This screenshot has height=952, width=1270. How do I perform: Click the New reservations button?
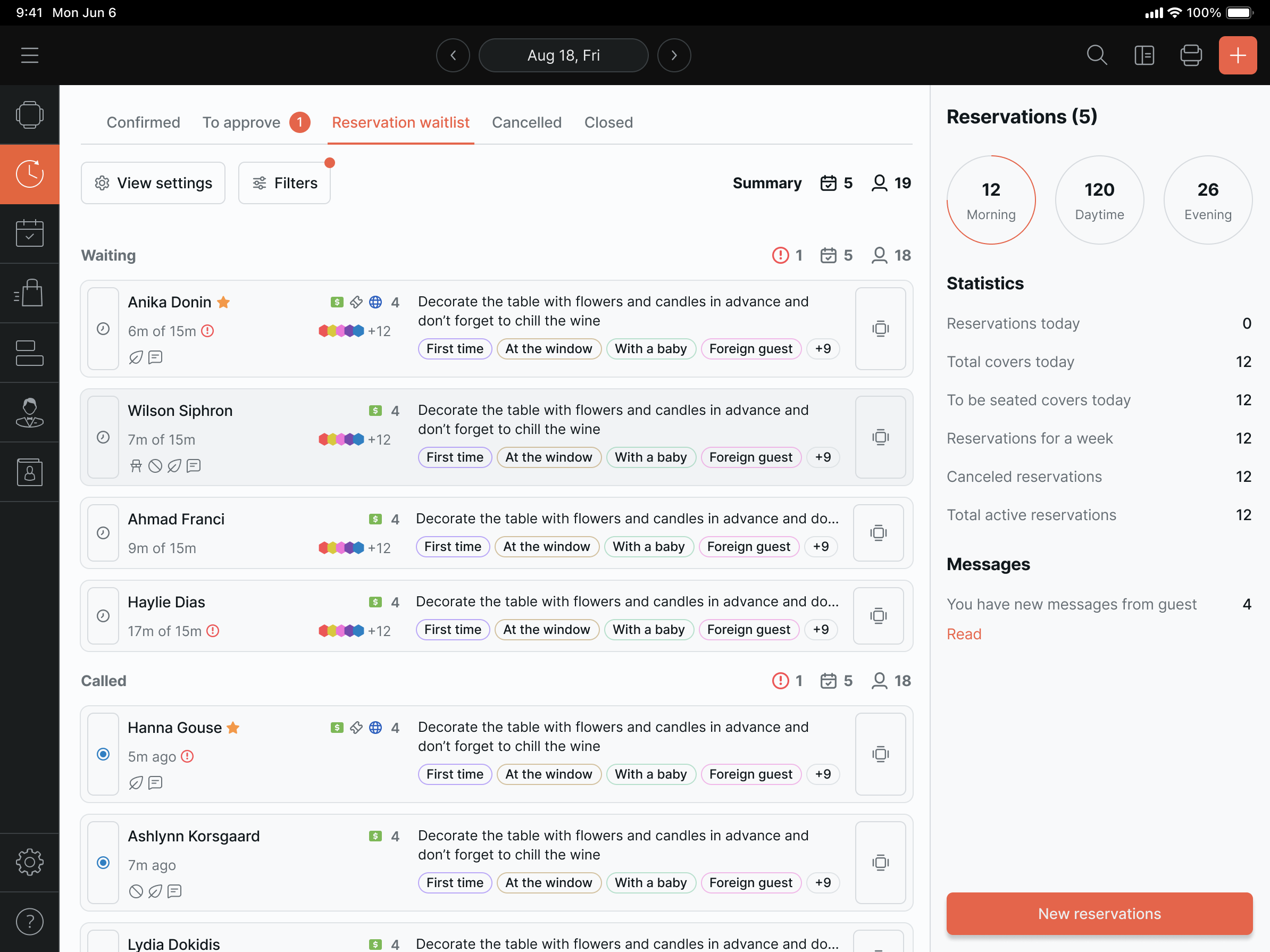[1099, 913]
